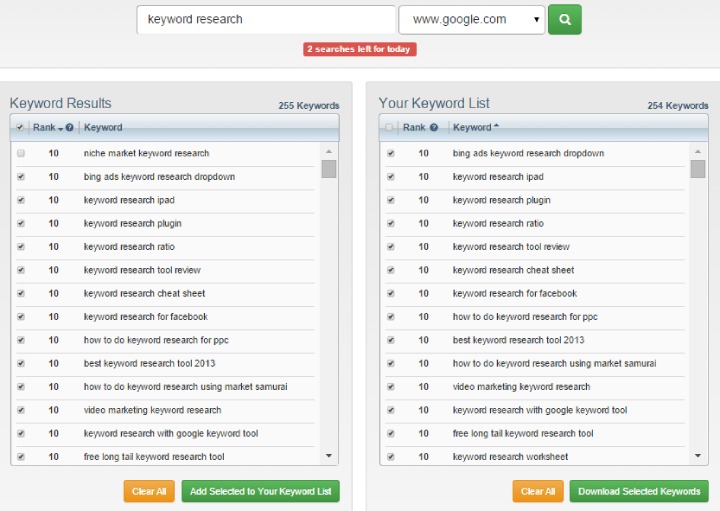The width and height of the screenshot is (720, 511).
Task: Toggle select-all checkbox in Keyword Results header
Action: pyautogui.click(x=21, y=128)
